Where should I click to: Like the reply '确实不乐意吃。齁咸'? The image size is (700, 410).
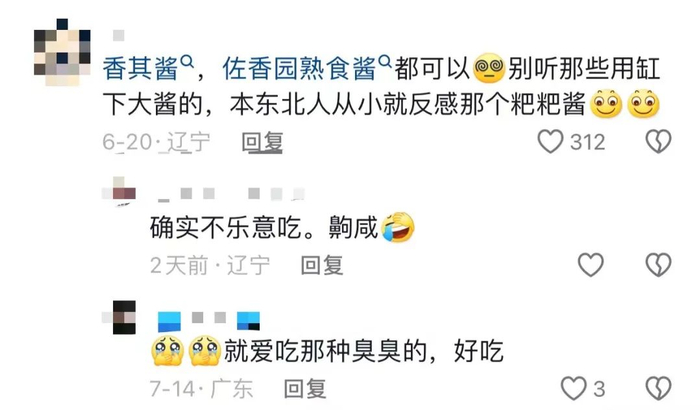click(591, 264)
